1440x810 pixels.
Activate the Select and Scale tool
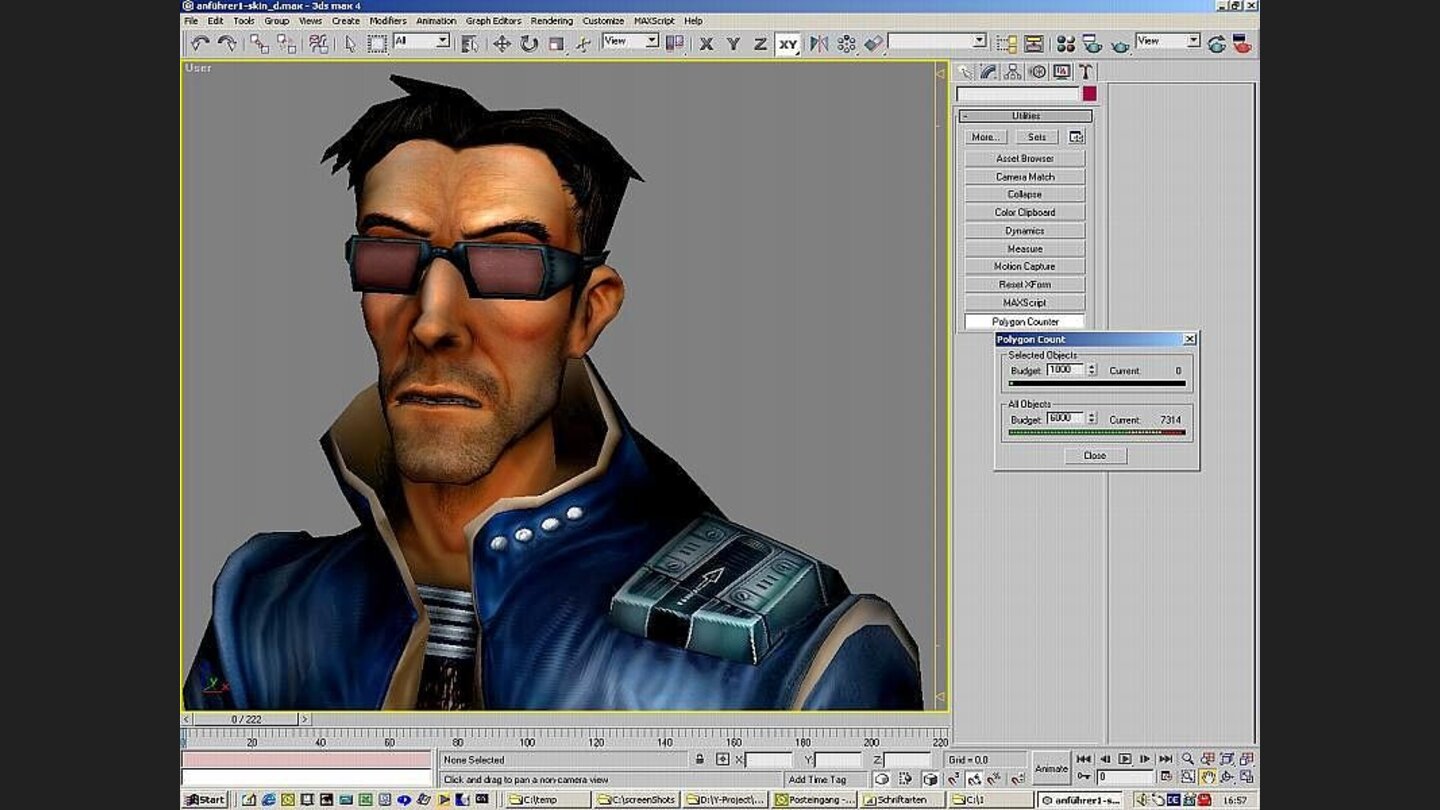[556, 43]
